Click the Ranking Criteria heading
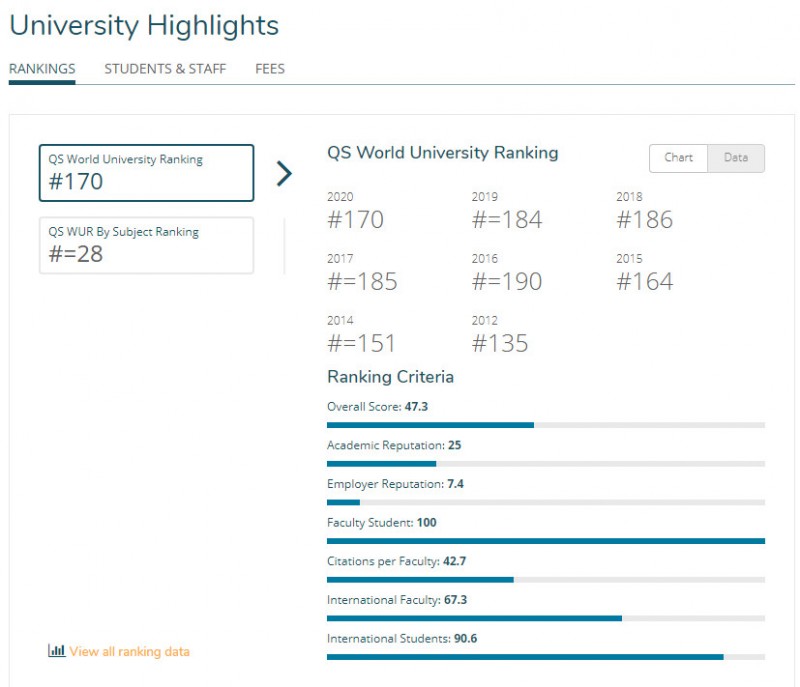The image size is (800, 687). pos(390,376)
